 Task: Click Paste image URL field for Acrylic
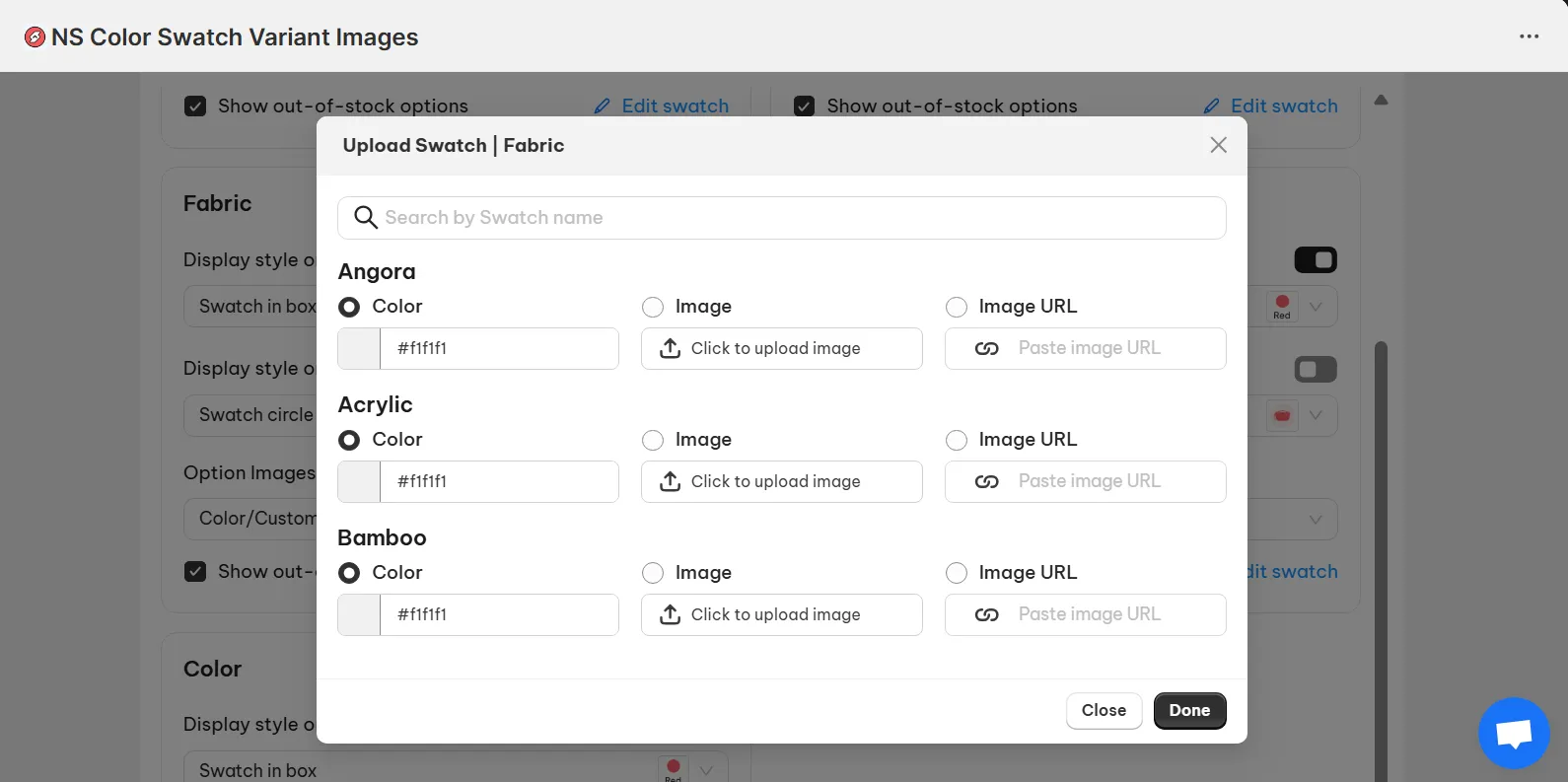[1086, 482]
